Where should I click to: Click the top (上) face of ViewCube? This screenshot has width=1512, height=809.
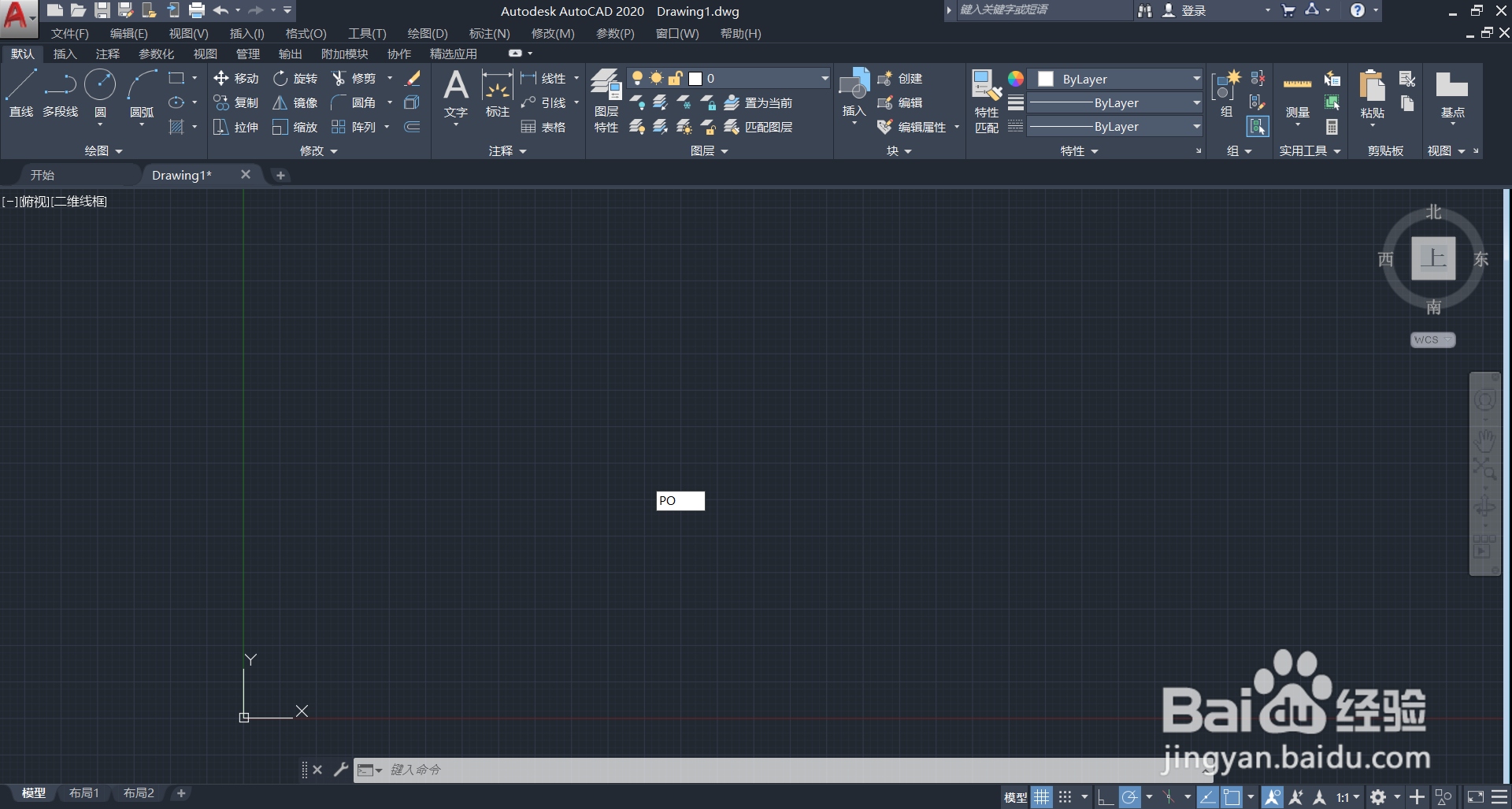click(x=1432, y=258)
